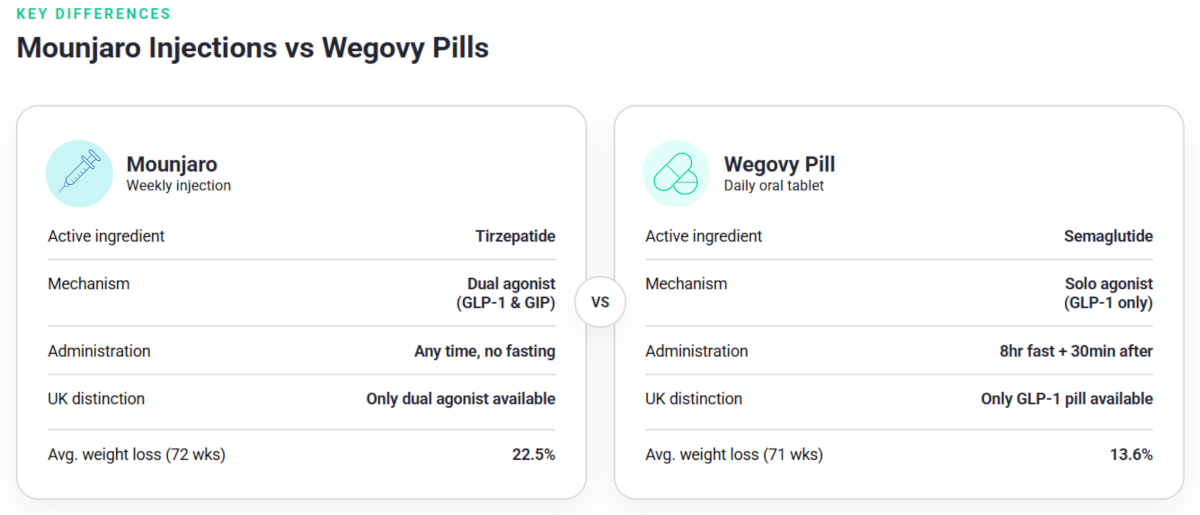Click the VS circle badge
The width and height of the screenshot is (1200, 515).
click(600, 302)
